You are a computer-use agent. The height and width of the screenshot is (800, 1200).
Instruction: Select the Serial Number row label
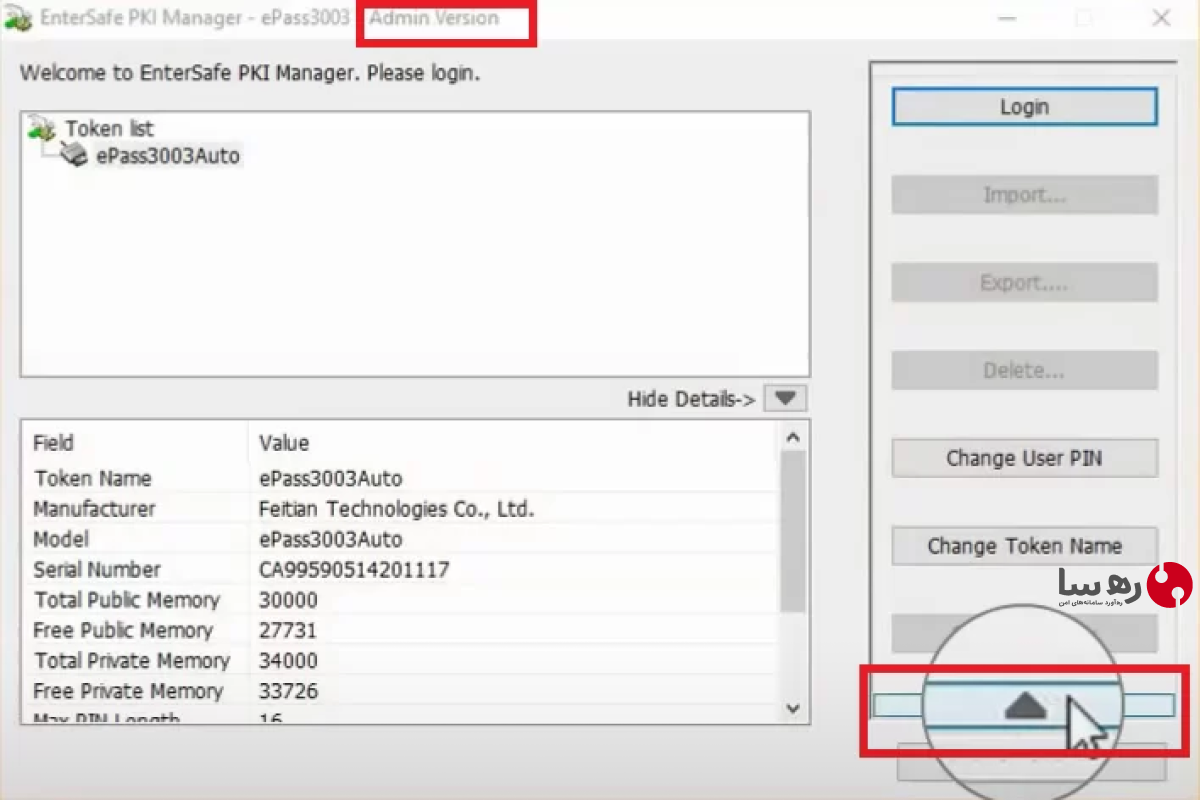coord(97,570)
